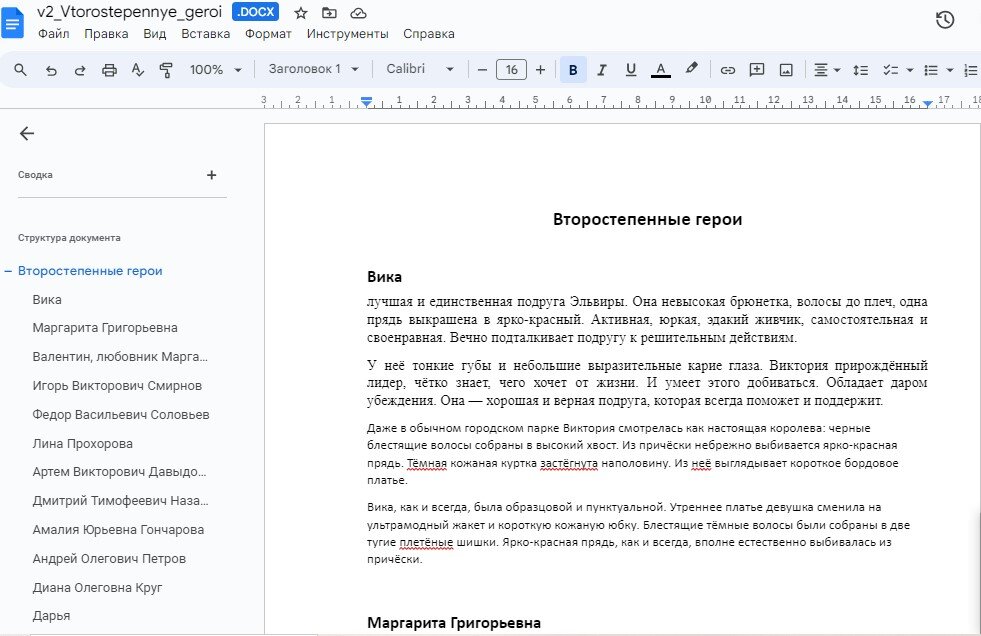The image size is (981, 636).
Task: Click the bulleted list icon
Action: 931,70
